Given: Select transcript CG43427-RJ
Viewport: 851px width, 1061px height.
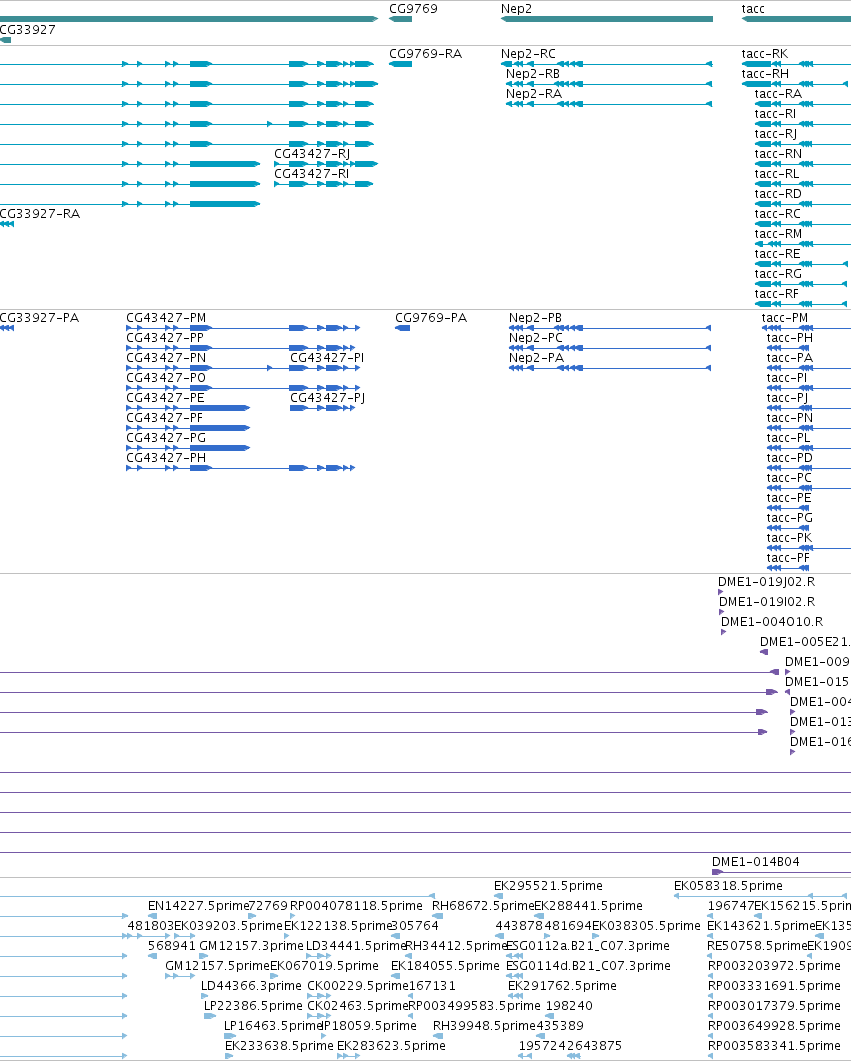Looking at the screenshot, I should coord(312,154).
